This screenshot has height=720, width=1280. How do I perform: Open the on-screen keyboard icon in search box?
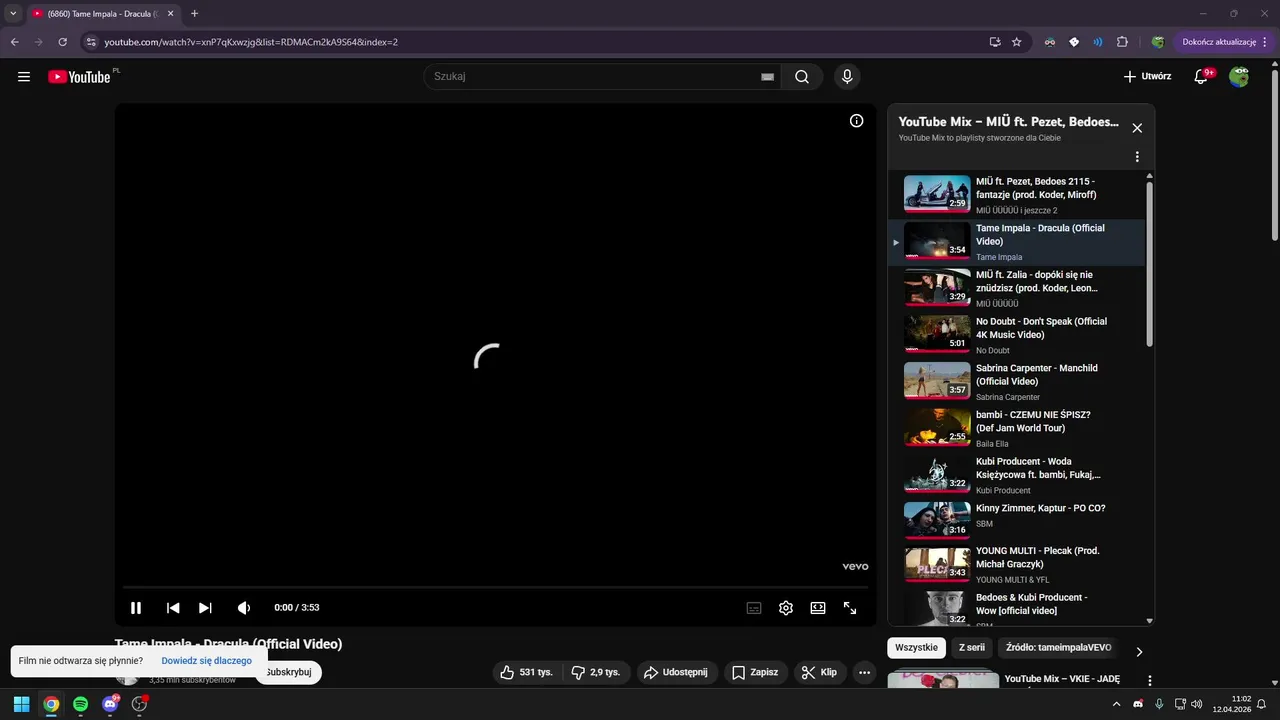768,77
